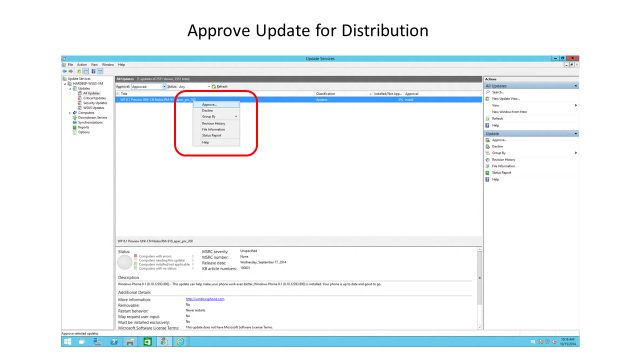Select WSUS Updates in the tree
640x360 pixels.
93,108
